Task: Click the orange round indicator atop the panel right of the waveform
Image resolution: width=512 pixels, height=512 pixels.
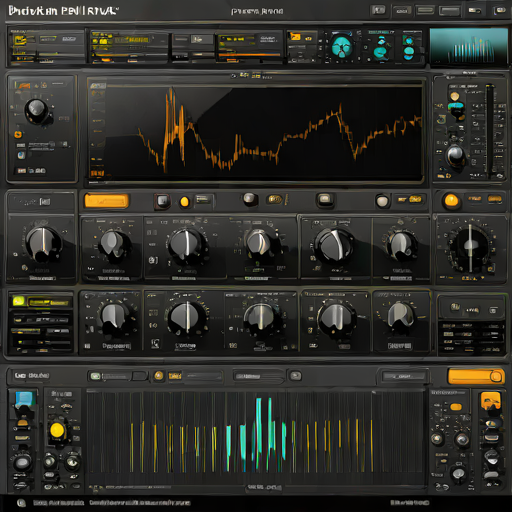Action: point(455,97)
